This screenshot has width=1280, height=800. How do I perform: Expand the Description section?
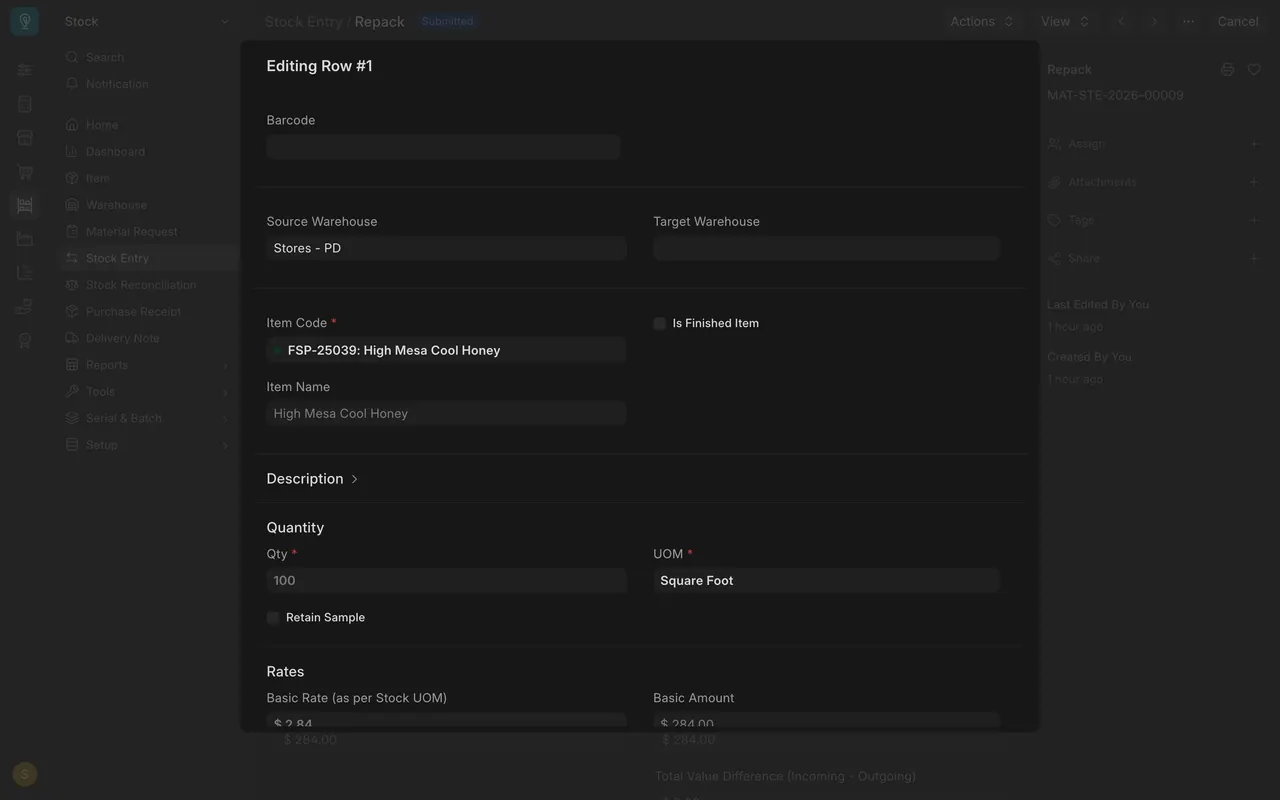coord(312,479)
